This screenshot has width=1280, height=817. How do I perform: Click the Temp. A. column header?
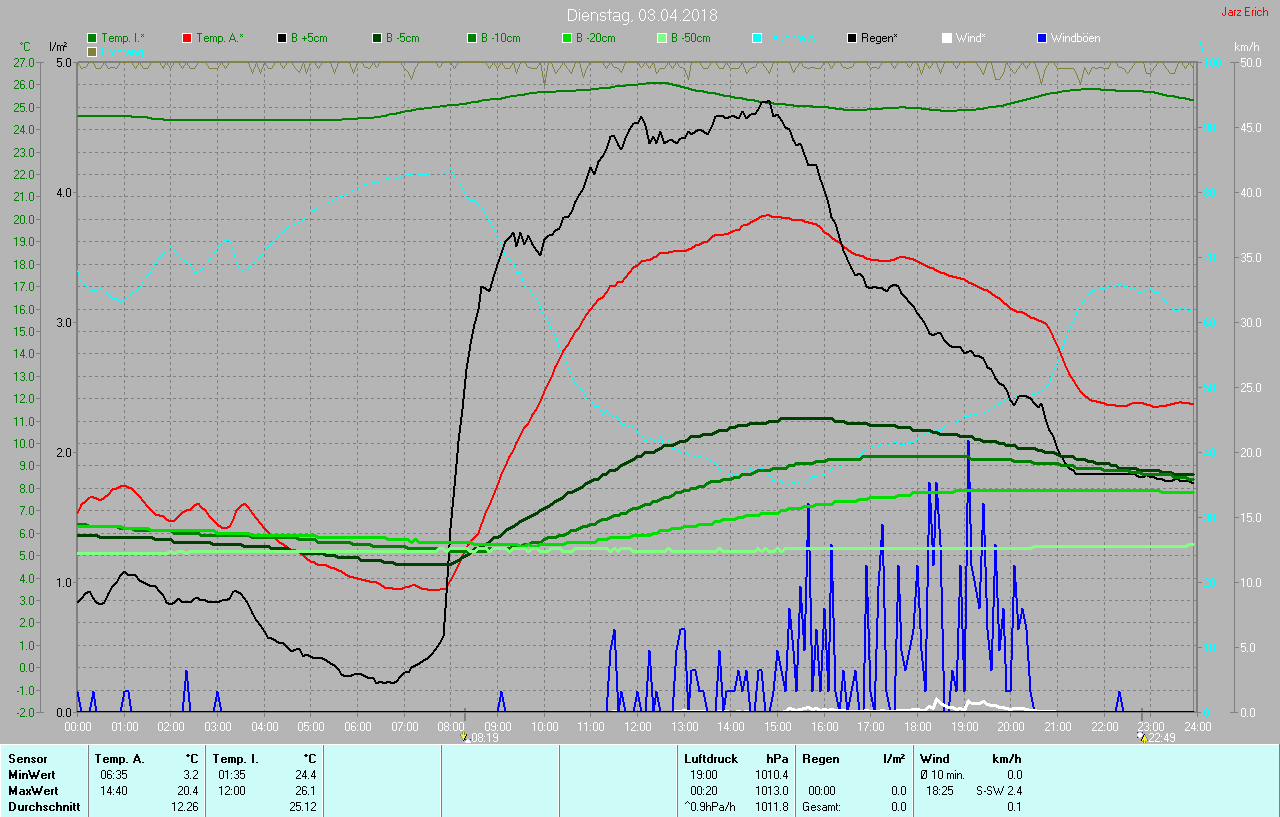pyautogui.click(x=119, y=759)
